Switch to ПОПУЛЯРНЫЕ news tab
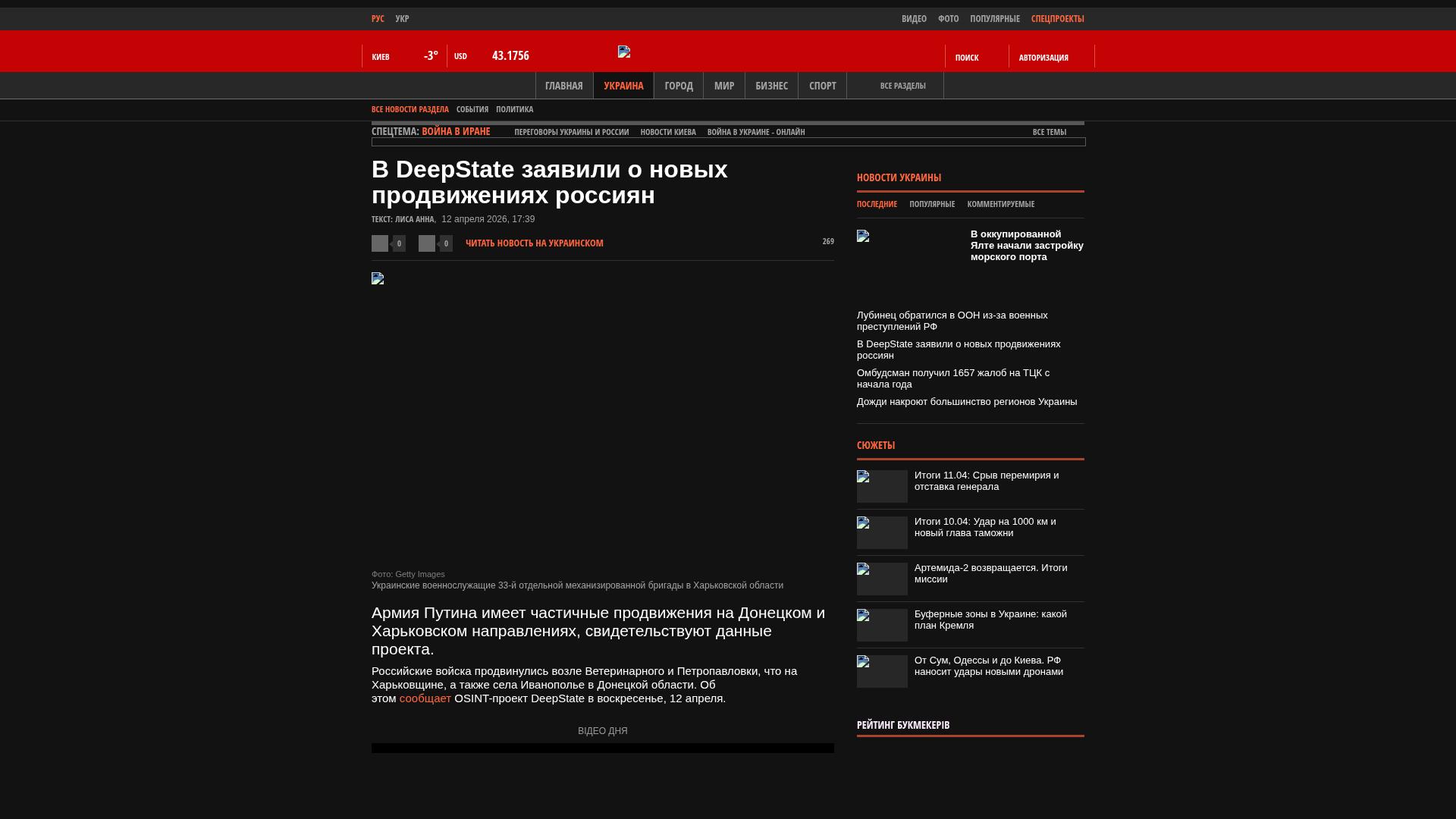The image size is (1456, 819). [931, 204]
